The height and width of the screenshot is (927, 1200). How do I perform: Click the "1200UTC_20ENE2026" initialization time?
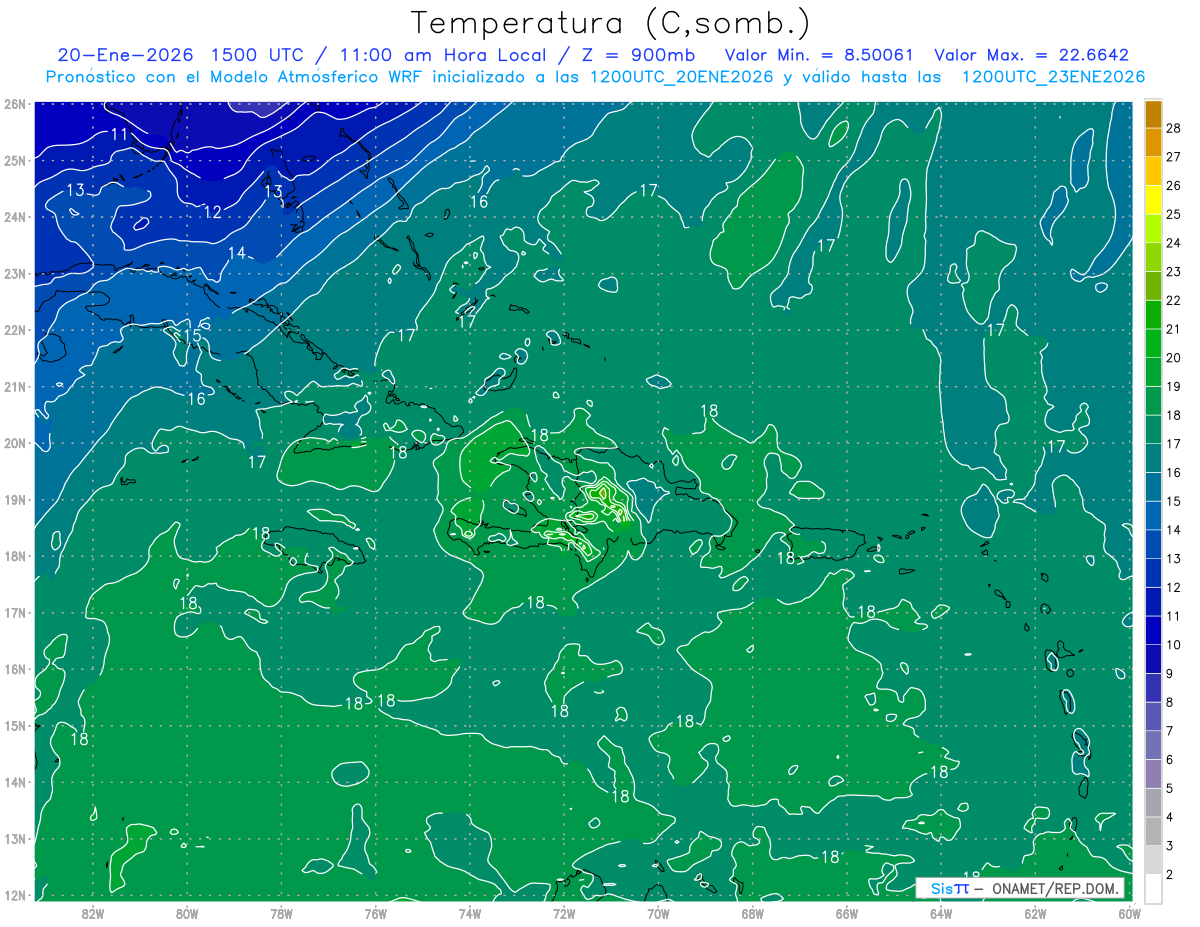(682, 77)
